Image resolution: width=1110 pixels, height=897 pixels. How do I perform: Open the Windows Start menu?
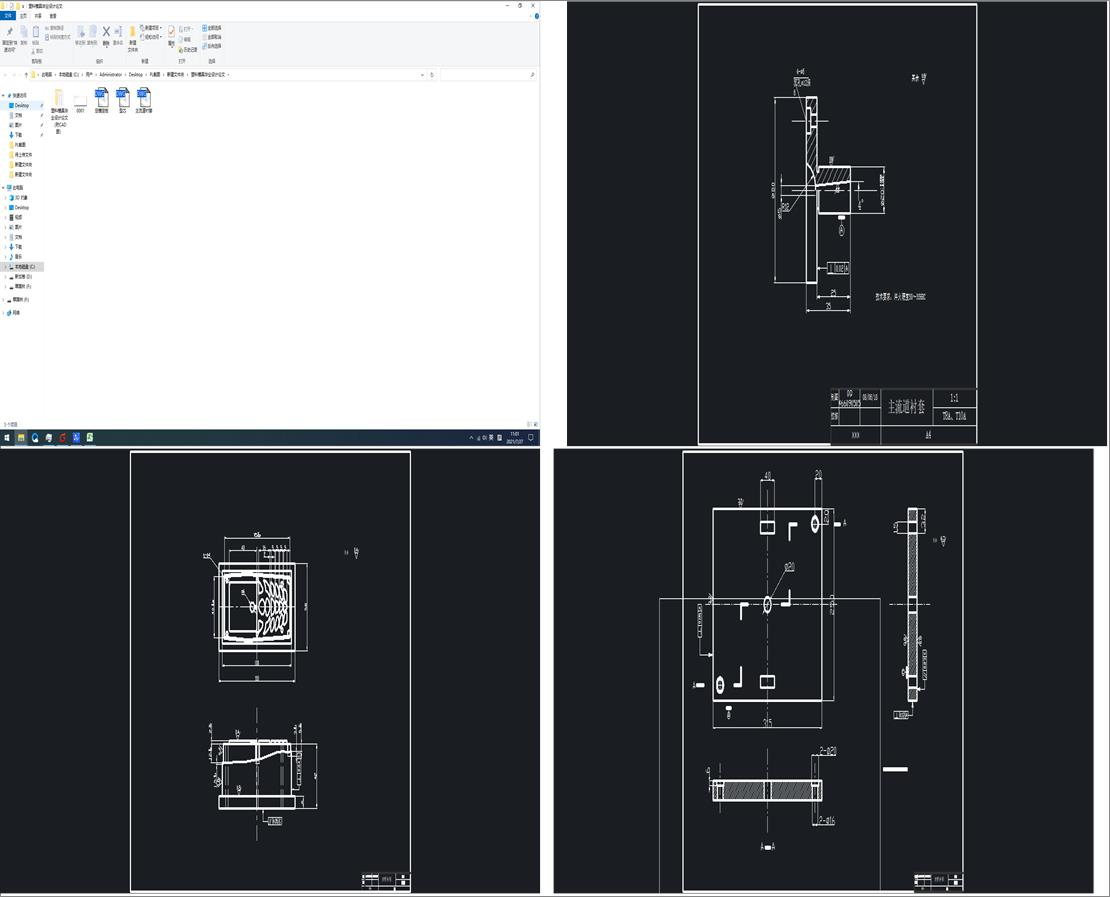click(x=7, y=438)
